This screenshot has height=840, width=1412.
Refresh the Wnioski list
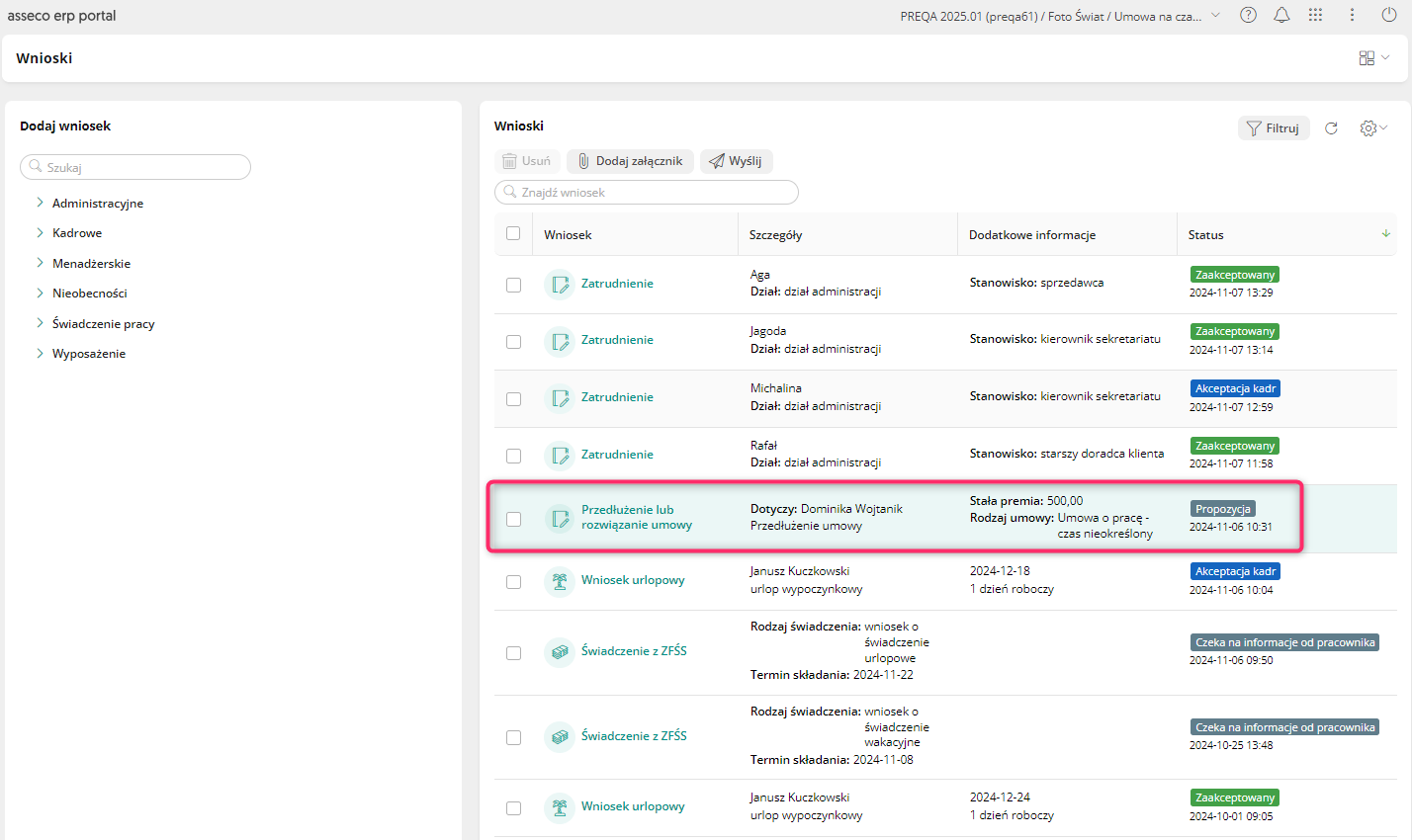pyautogui.click(x=1331, y=128)
